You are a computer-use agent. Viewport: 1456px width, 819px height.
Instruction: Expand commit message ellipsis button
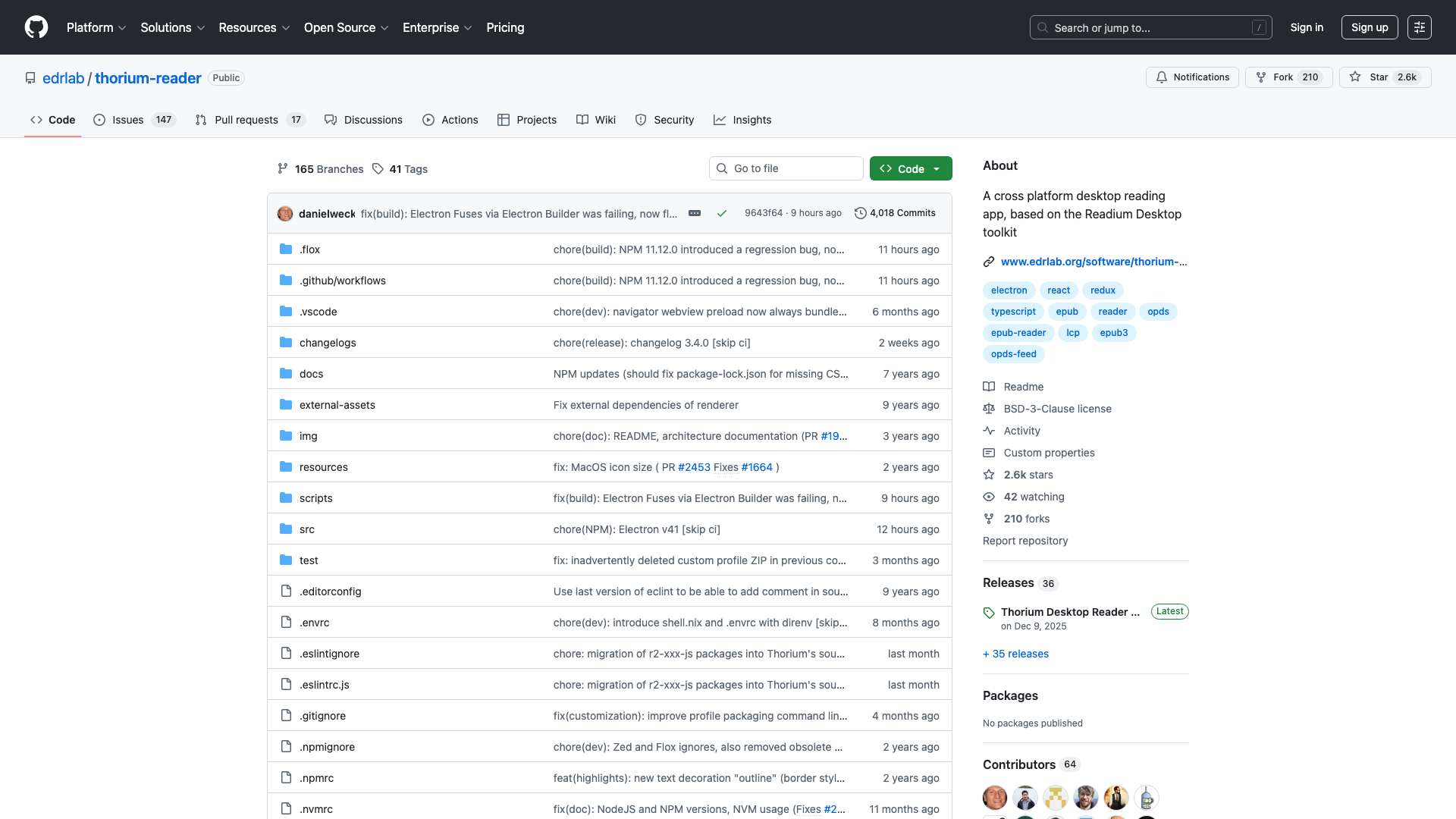click(x=695, y=213)
